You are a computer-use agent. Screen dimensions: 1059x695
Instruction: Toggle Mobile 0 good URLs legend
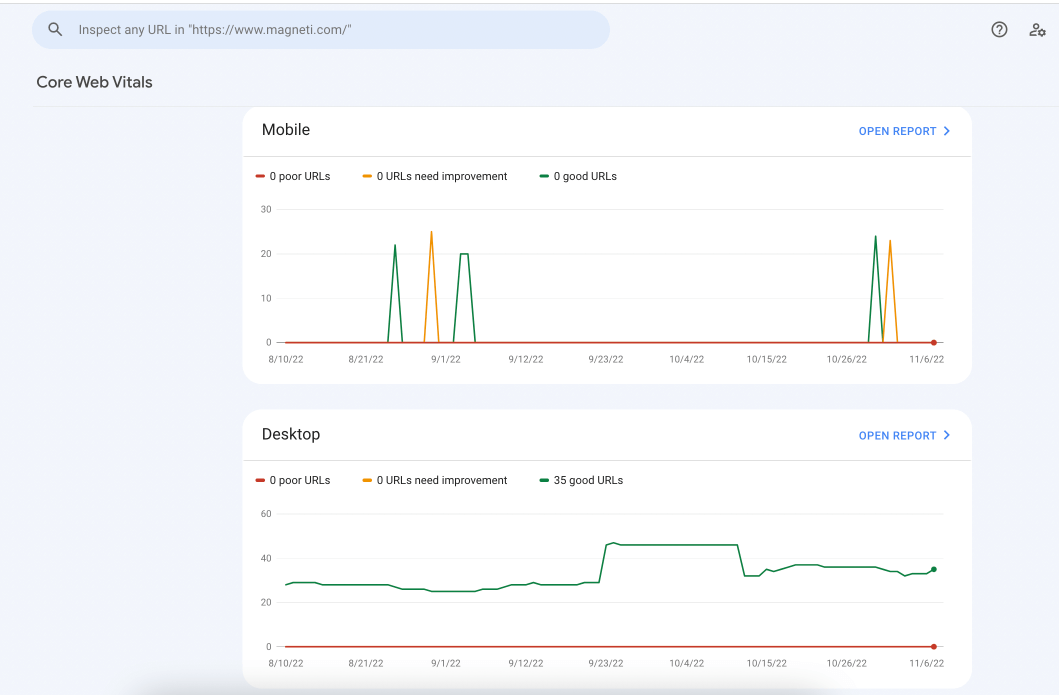click(x=578, y=176)
